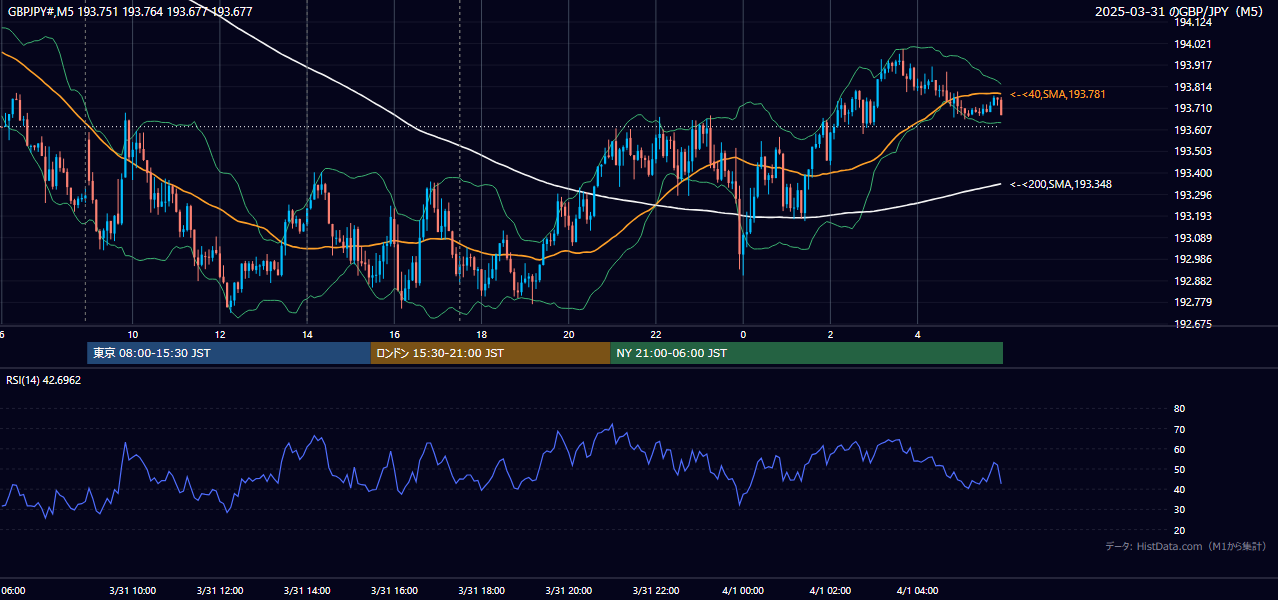This screenshot has width=1278, height=600.
Task: Click the bottom time label 3/31 18:00
Action: (x=482, y=590)
